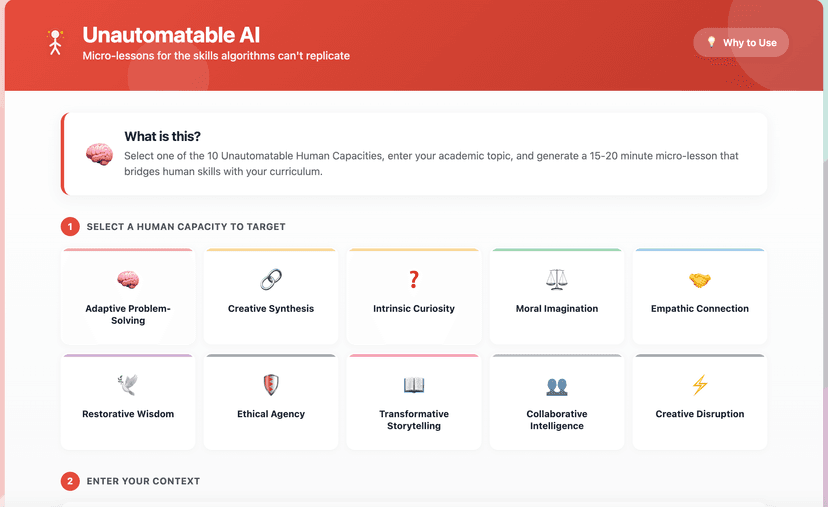Open the Why to Use button
Viewport: 828px width, 507px height.
pyautogui.click(x=741, y=43)
